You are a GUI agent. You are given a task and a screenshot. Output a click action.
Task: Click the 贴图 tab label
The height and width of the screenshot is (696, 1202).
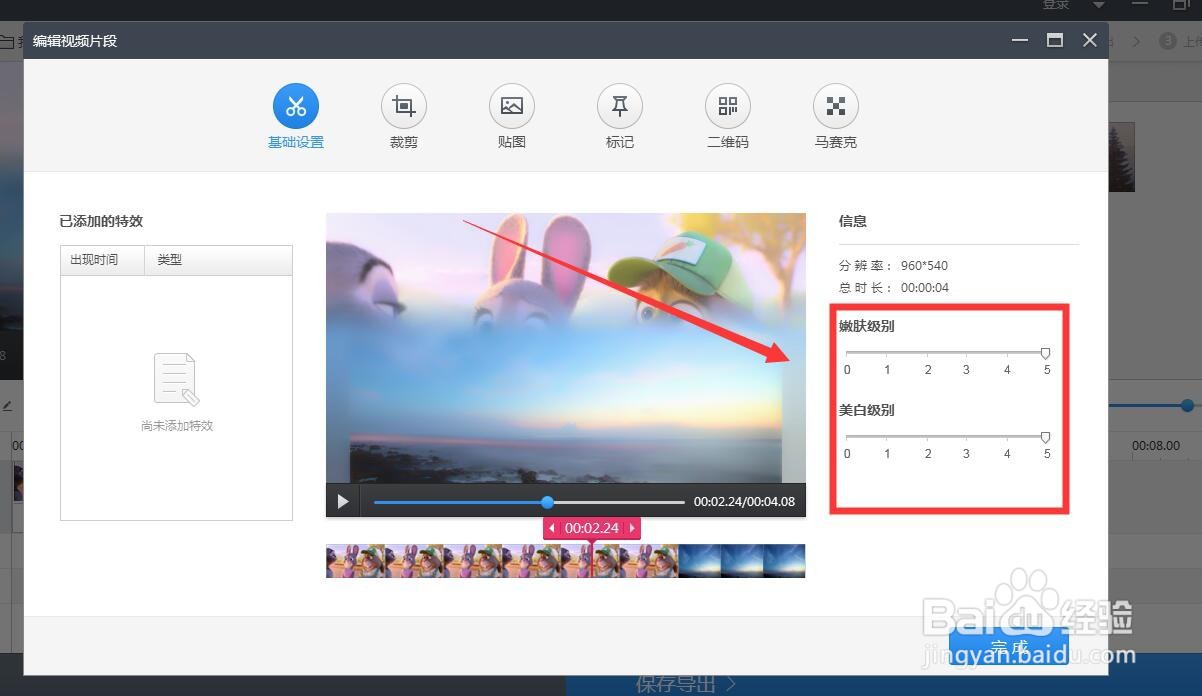pos(512,143)
